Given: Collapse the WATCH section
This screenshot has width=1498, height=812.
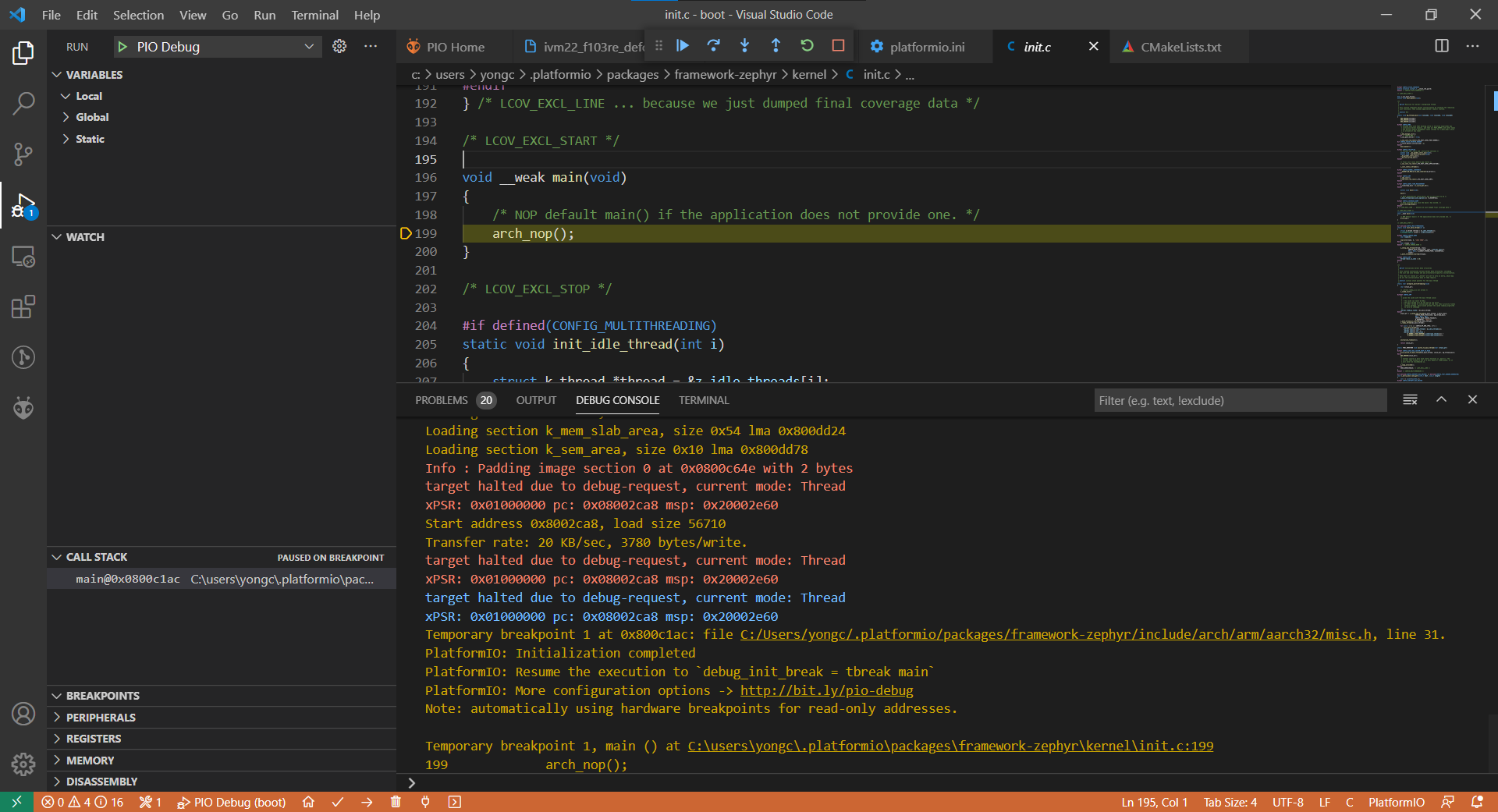Looking at the screenshot, I should point(57,237).
